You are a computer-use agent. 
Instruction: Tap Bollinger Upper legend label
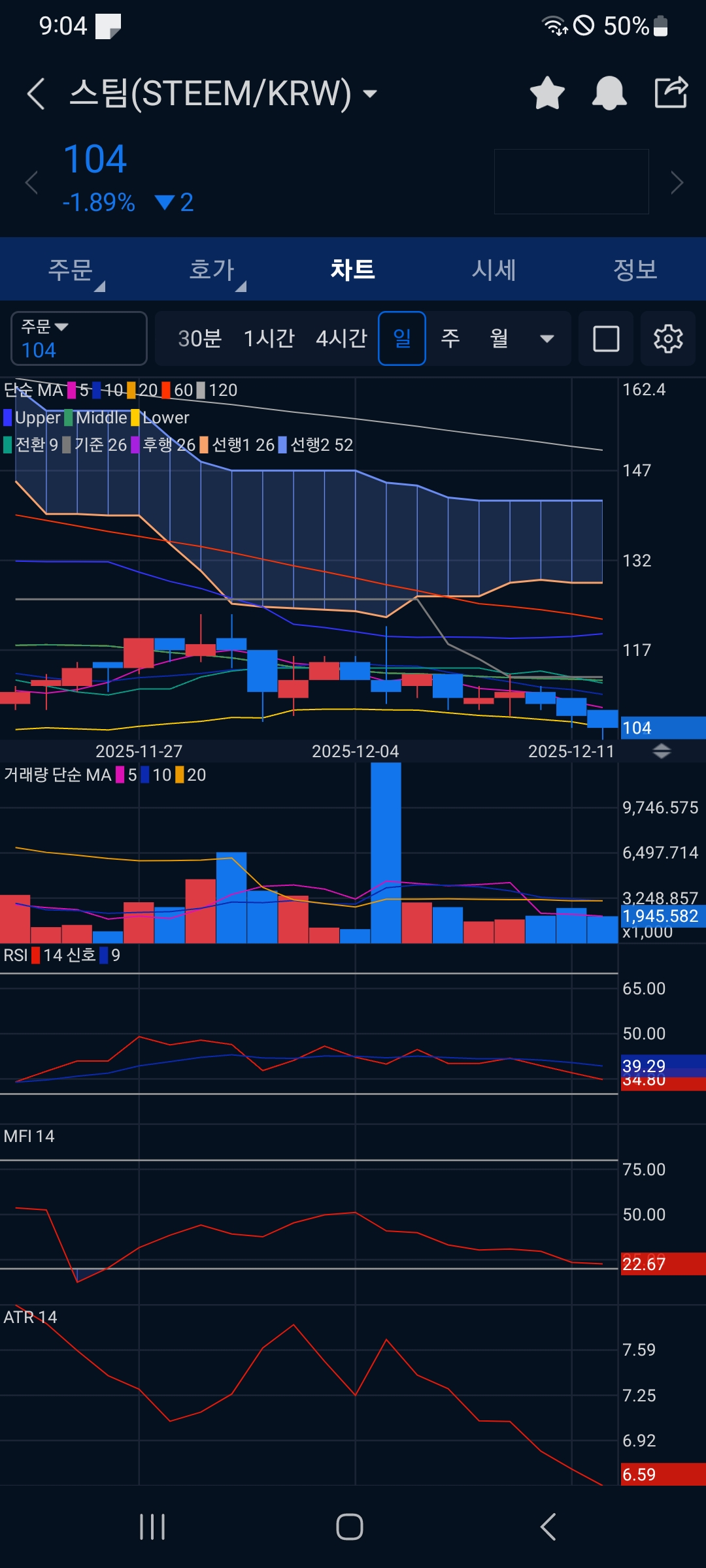tap(32, 417)
